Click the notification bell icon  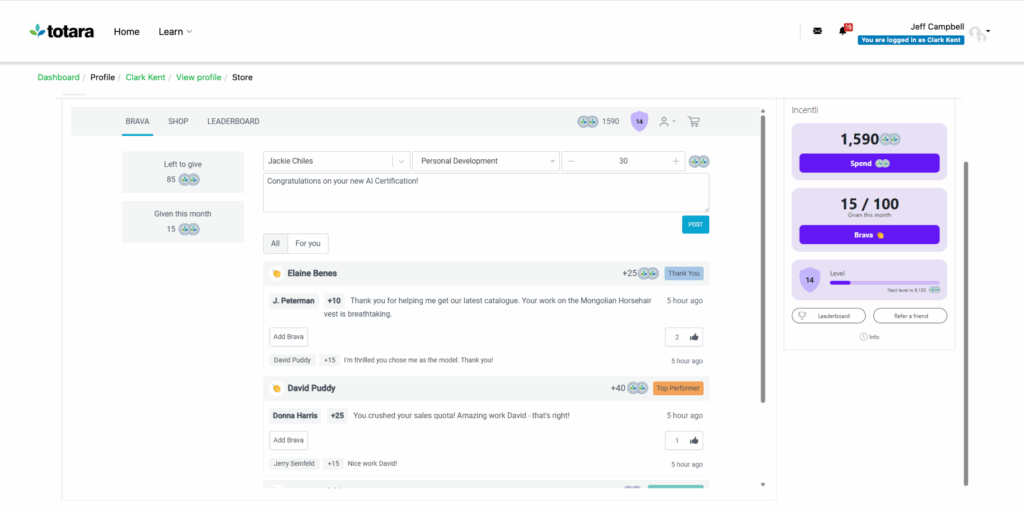[843, 31]
